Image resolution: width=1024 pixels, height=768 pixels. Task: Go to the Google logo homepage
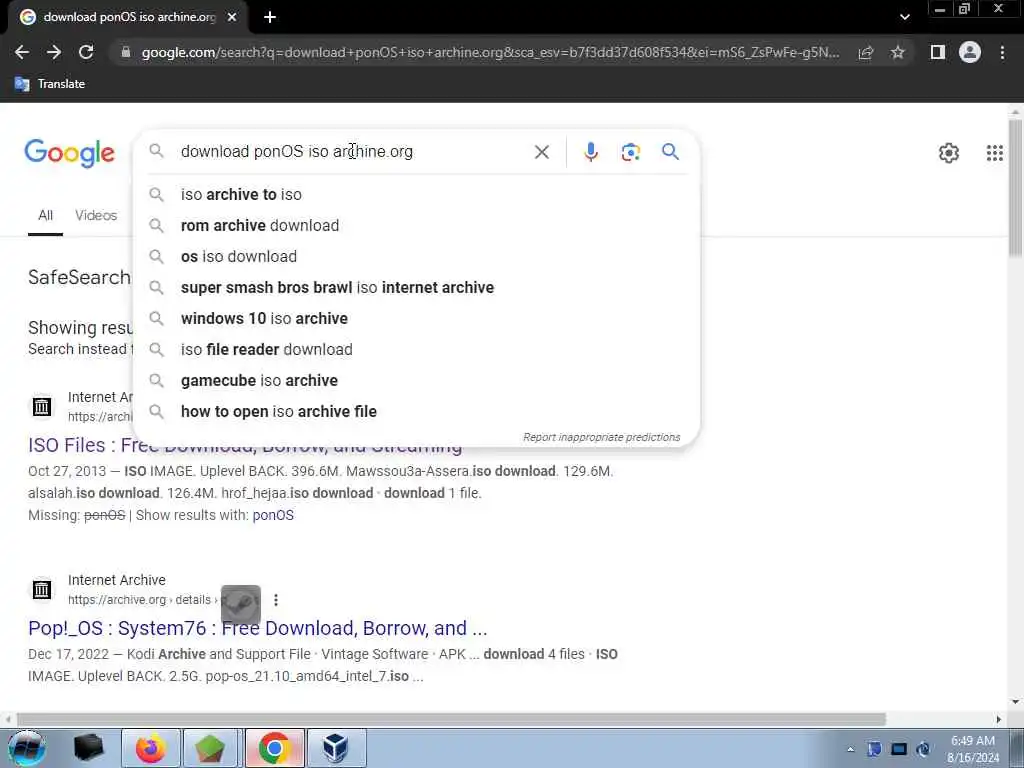tap(70, 153)
